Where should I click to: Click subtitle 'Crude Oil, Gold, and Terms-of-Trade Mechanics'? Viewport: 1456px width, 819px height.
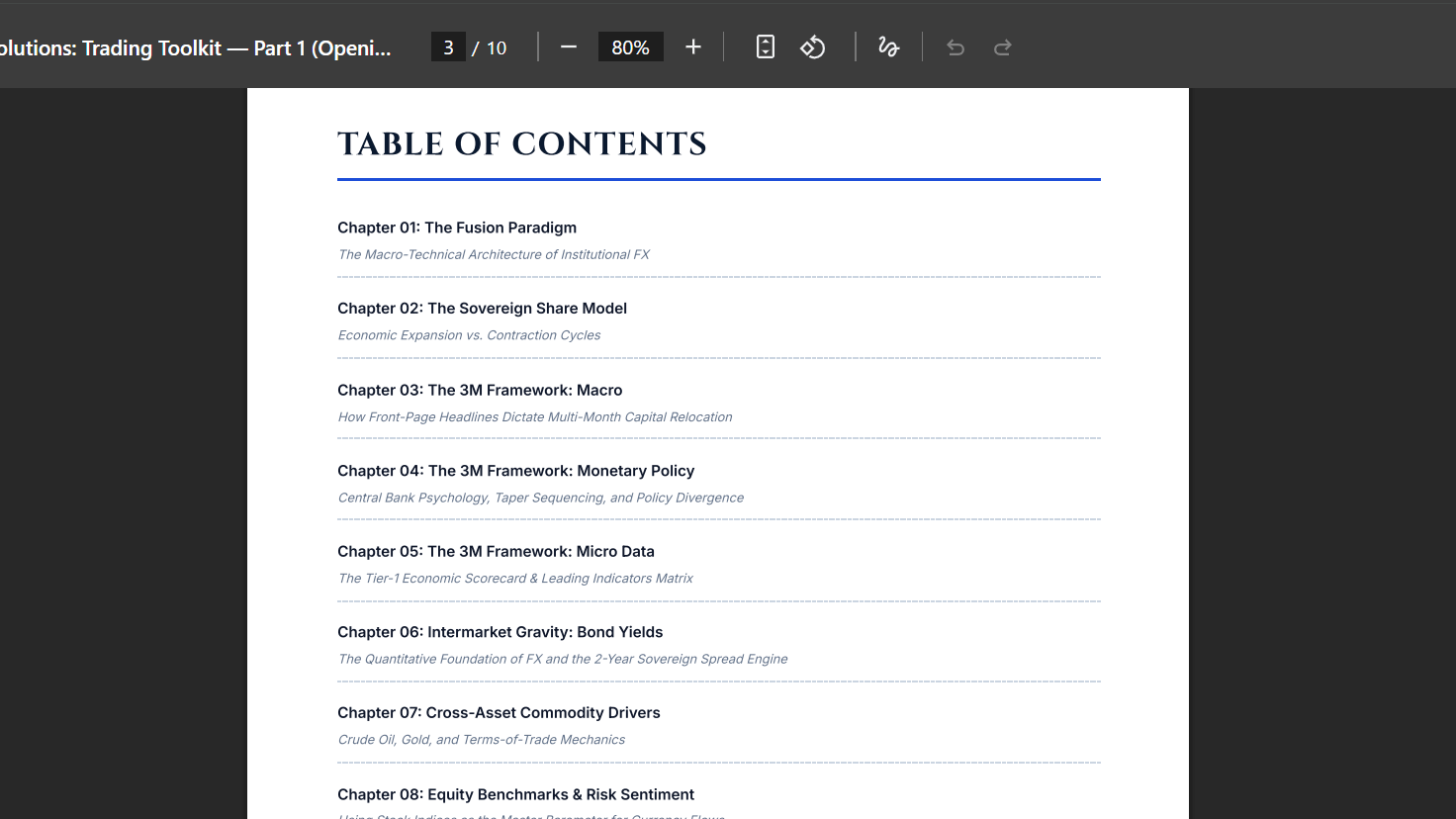click(x=482, y=740)
